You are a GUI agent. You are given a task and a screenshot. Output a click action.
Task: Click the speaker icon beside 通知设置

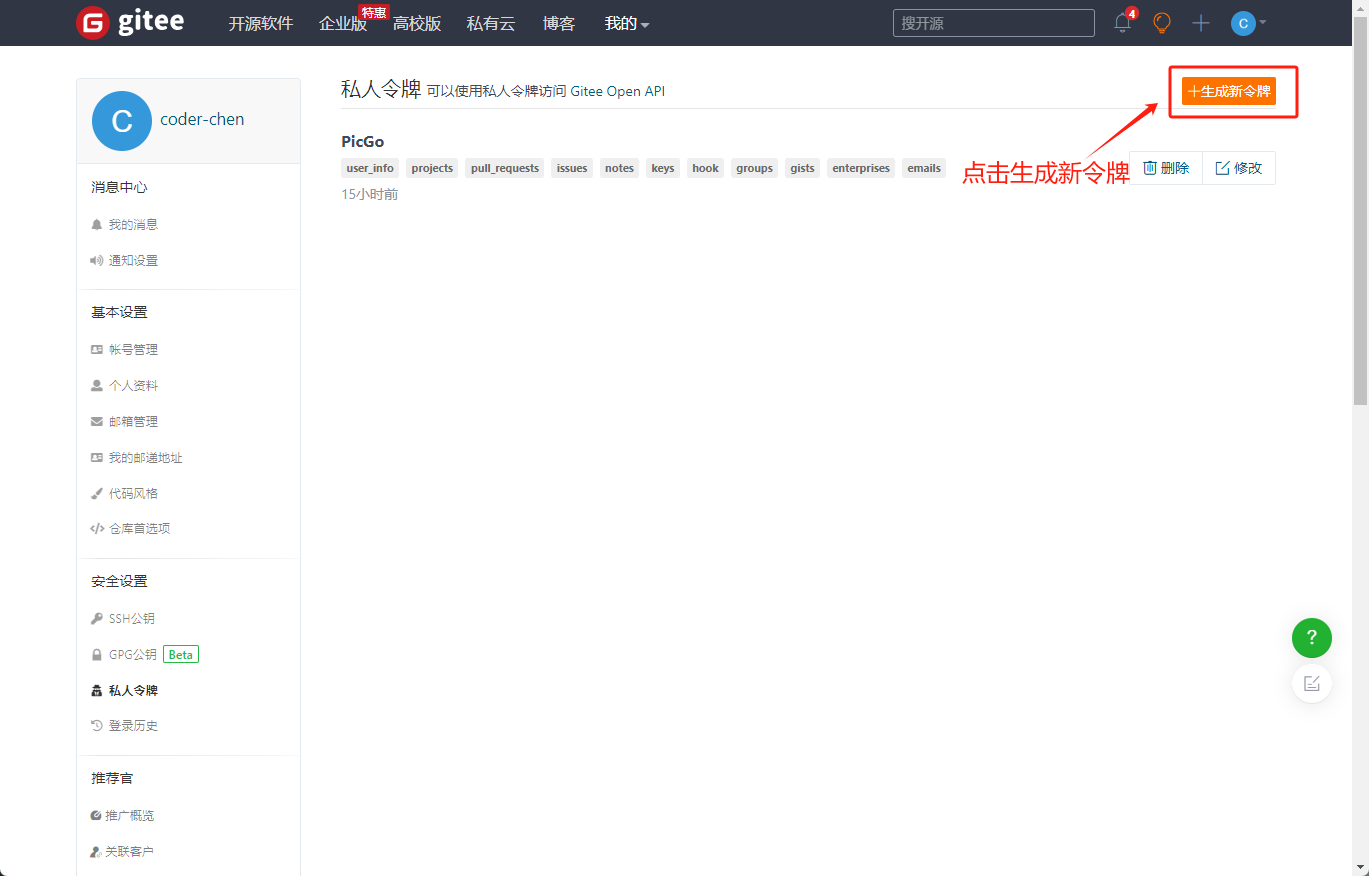[96, 261]
